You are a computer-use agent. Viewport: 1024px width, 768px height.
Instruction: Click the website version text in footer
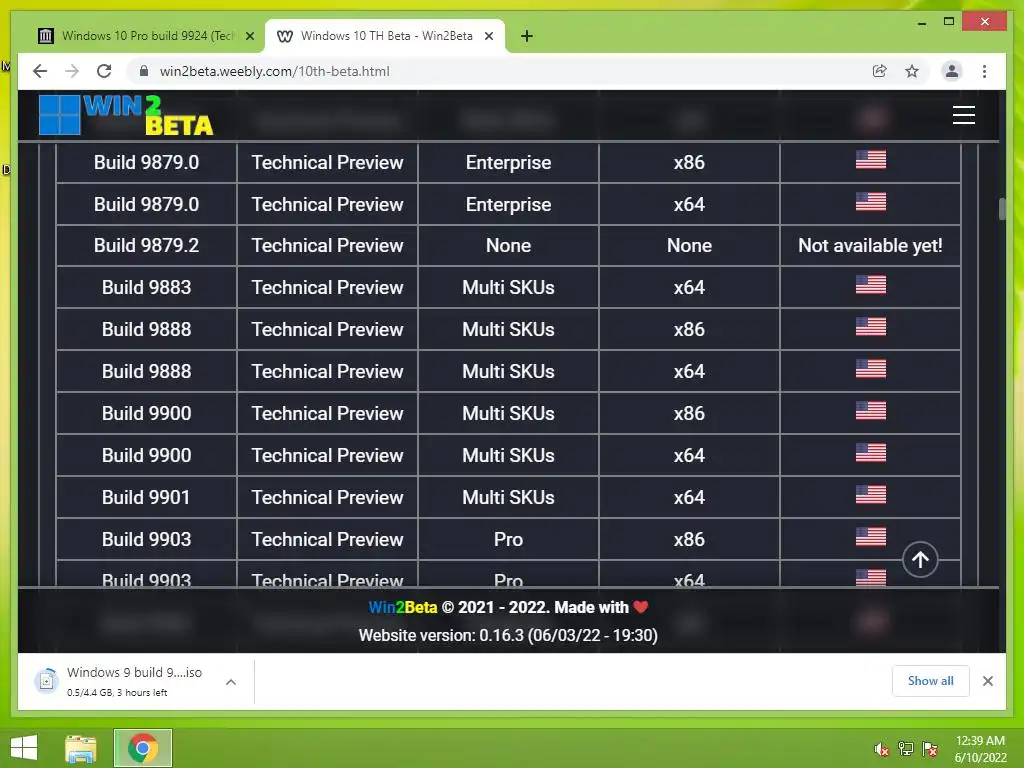pos(507,635)
